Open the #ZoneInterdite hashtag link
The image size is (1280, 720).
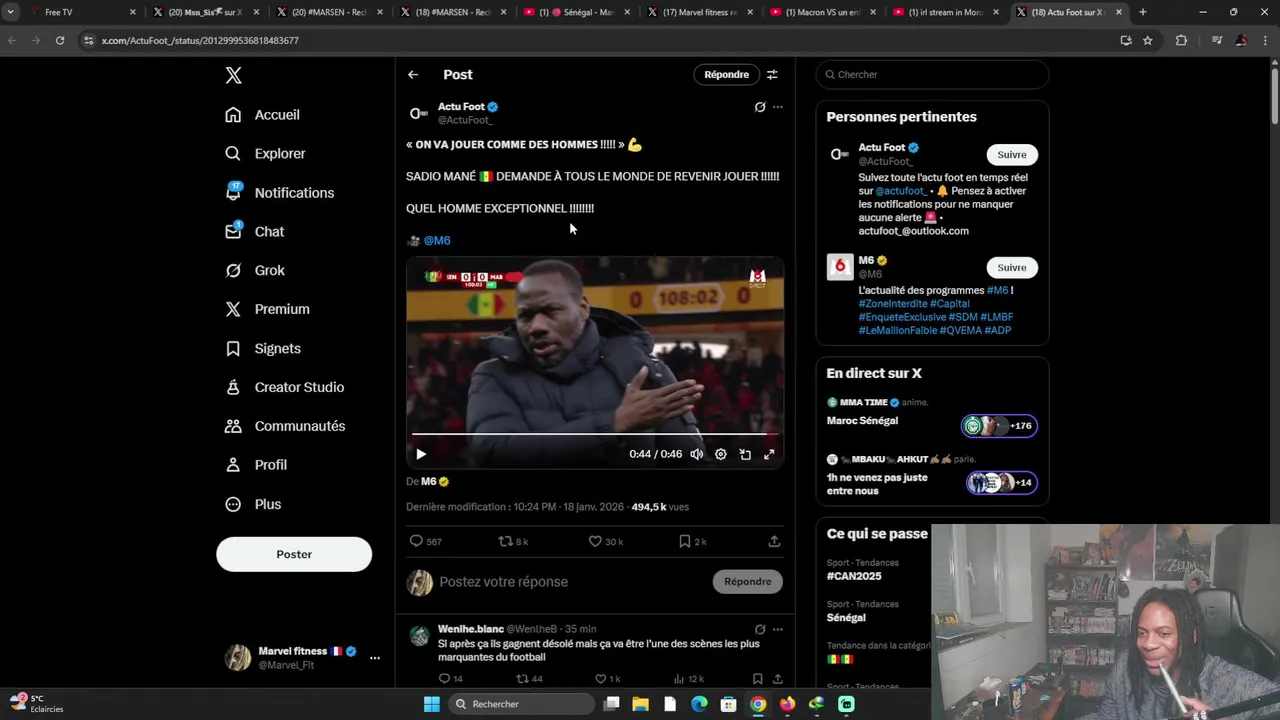point(892,304)
